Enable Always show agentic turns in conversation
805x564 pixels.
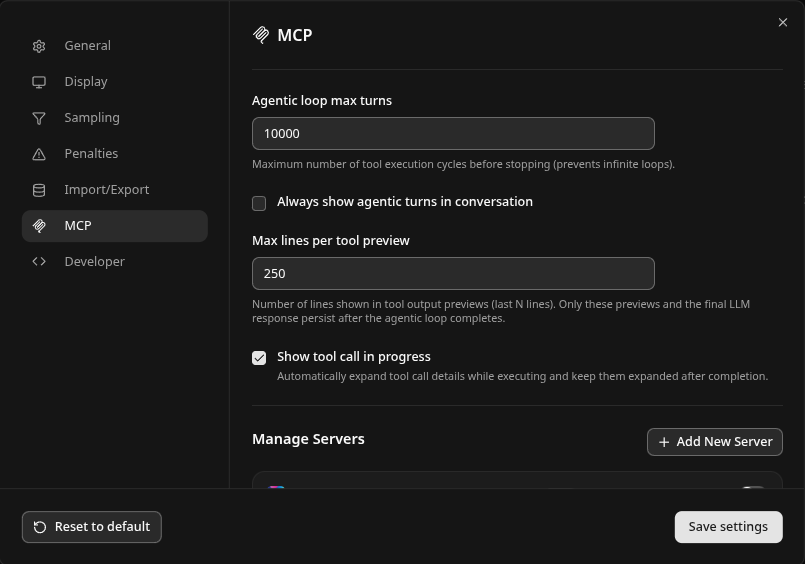[x=259, y=203]
